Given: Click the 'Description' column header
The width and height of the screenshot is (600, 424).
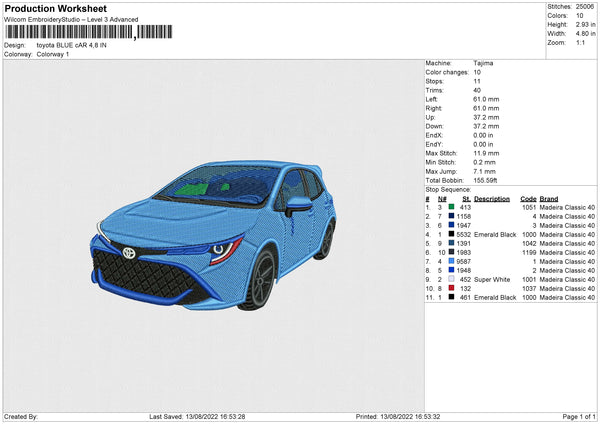Looking at the screenshot, I should [x=492, y=199].
